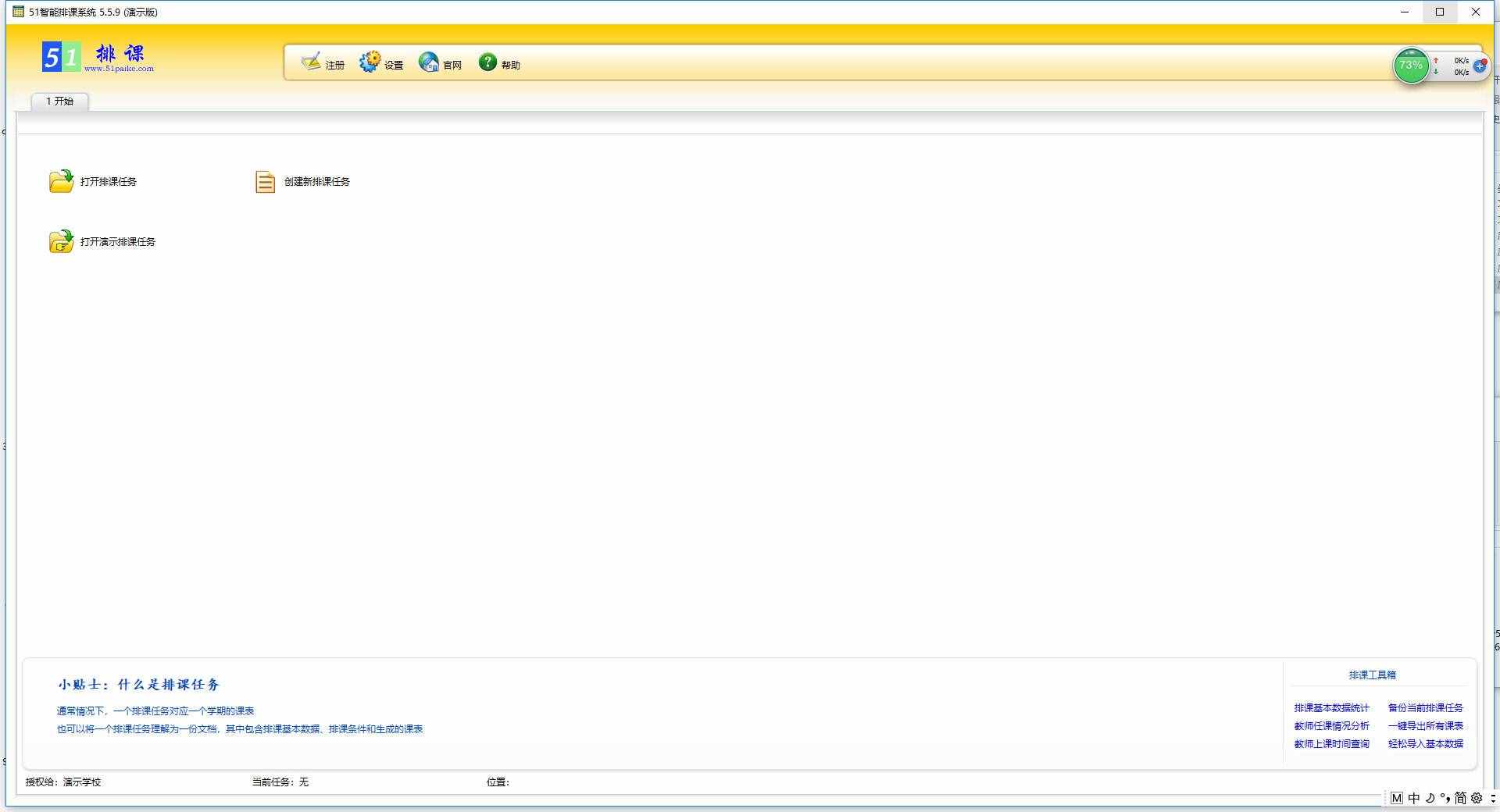Click the app icon in title bar
This screenshot has height=812, width=1500.
click(19, 12)
